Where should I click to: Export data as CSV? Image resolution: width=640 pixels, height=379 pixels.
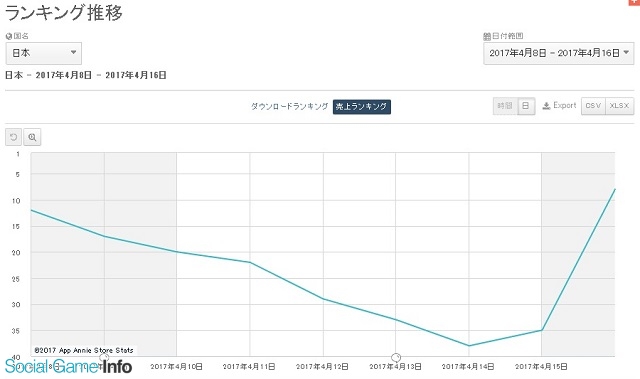pyautogui.click(x=593, y=106)
